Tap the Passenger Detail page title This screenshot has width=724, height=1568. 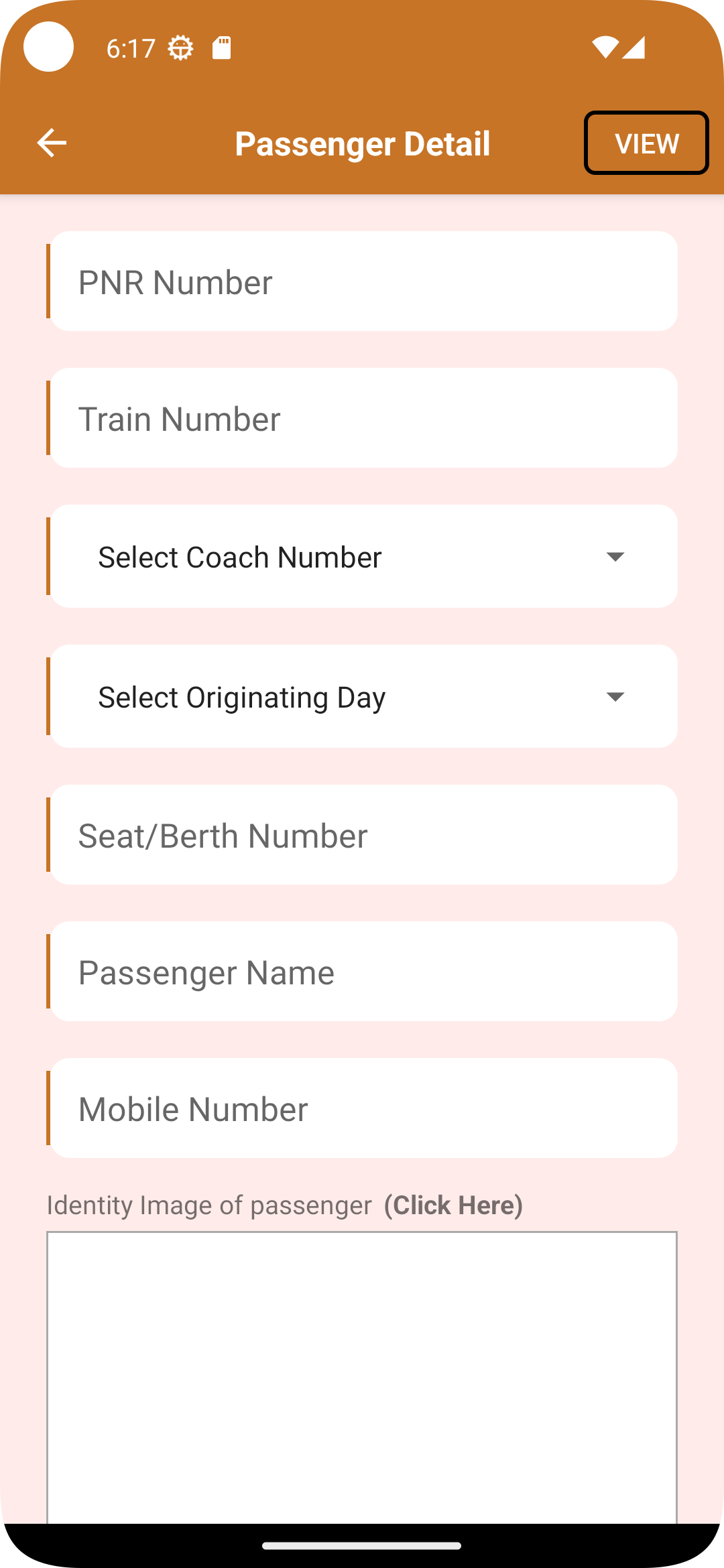[x=363, y=143]
